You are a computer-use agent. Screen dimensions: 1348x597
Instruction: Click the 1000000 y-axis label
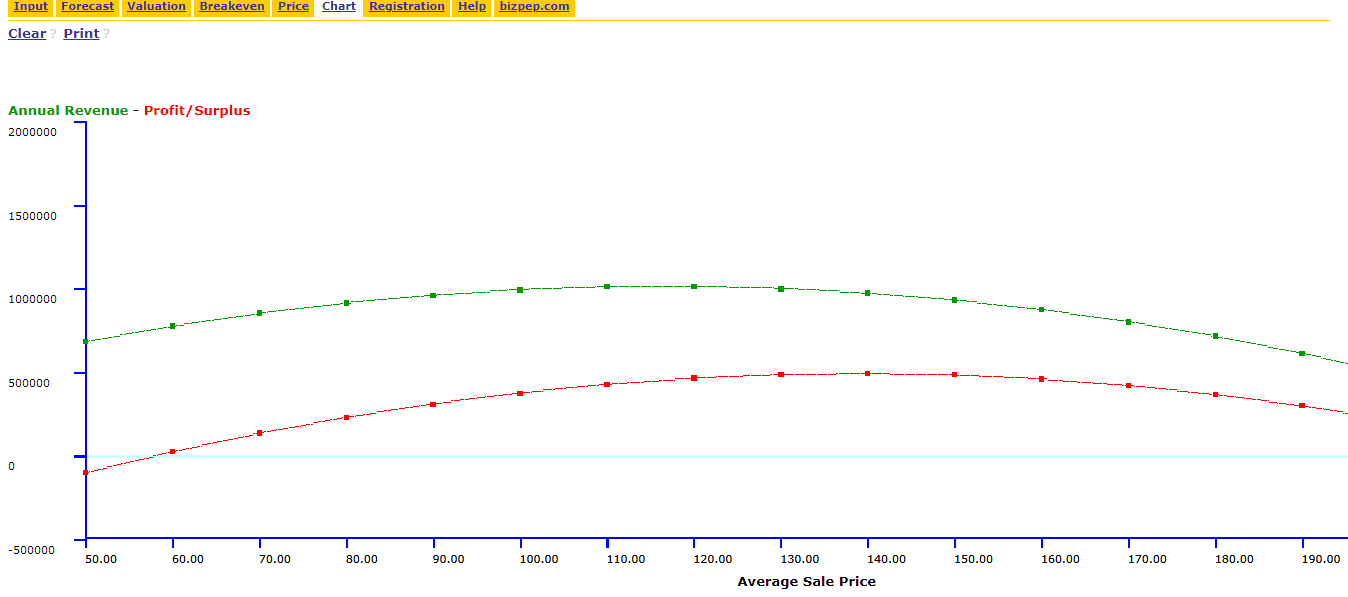coord(32,298)
